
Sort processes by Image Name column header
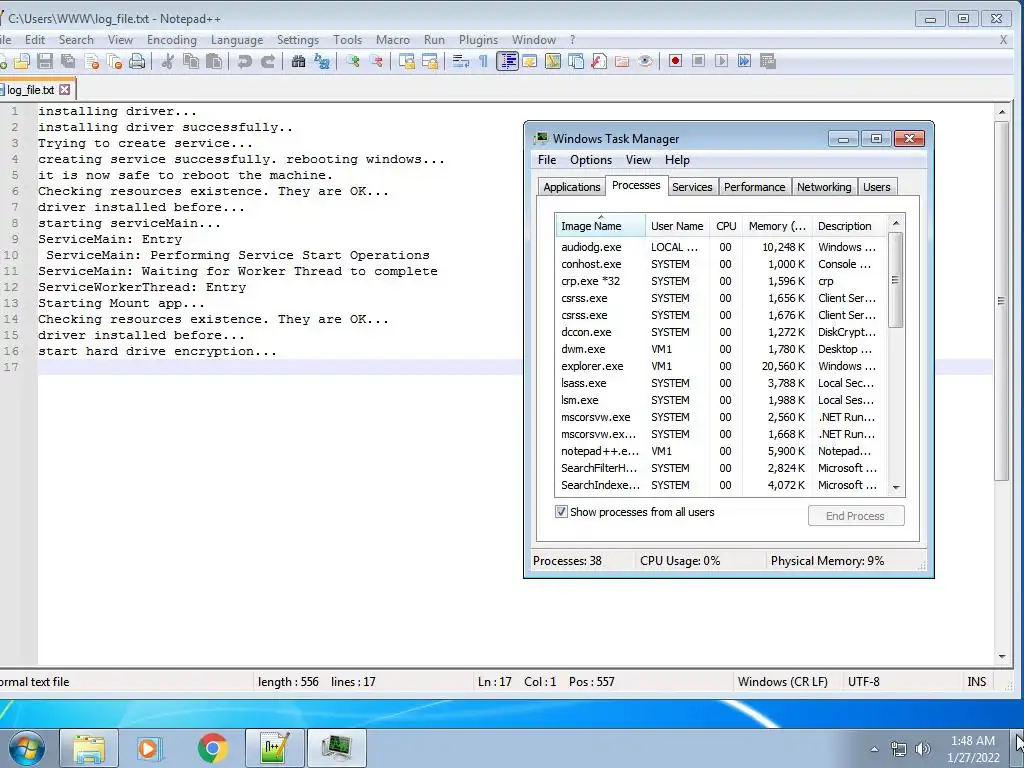point(600,226)
